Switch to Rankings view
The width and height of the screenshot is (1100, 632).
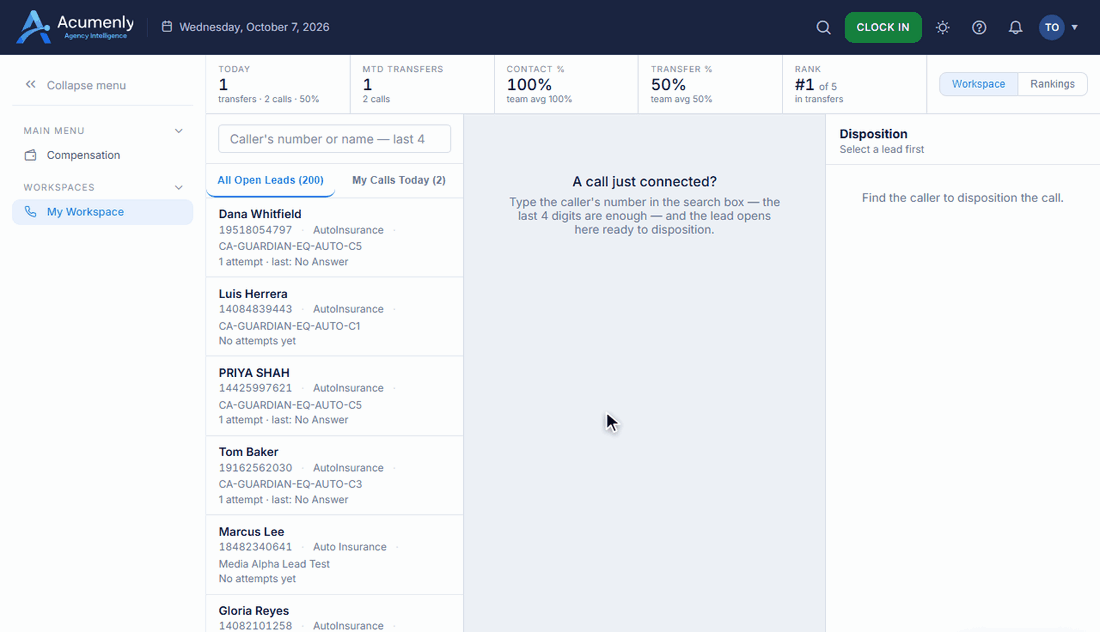tap(1052, 84)
